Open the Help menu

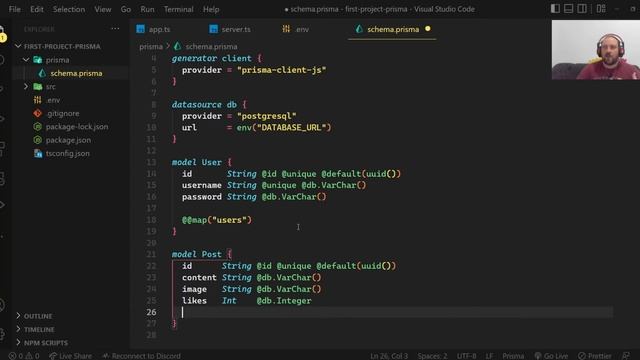point(211,9)
